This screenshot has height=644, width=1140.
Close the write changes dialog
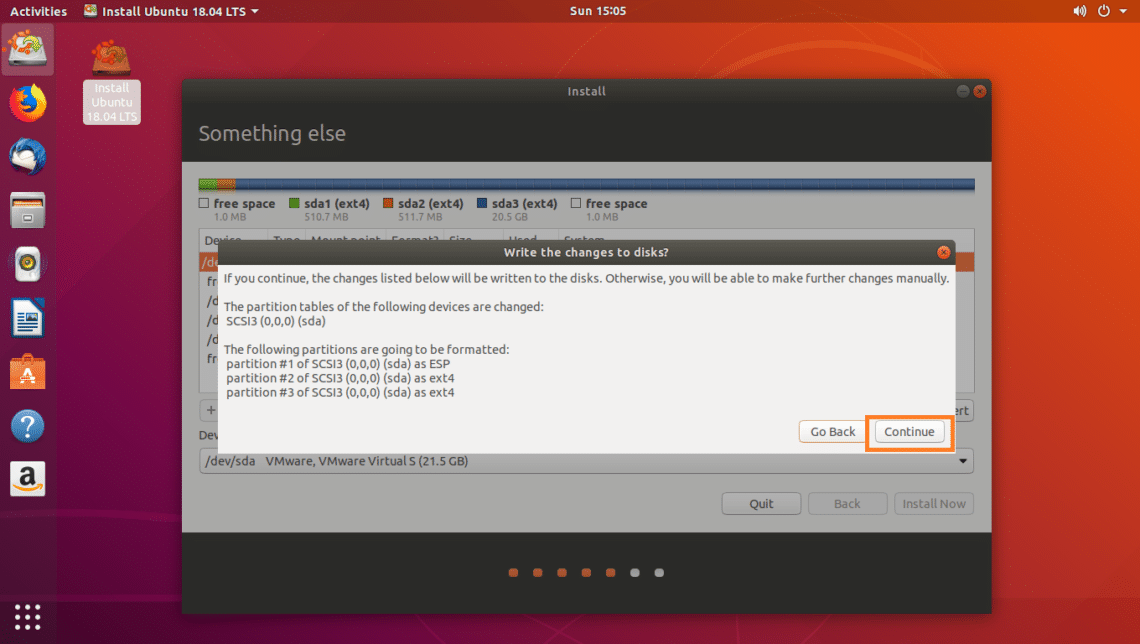coord(943,253)
